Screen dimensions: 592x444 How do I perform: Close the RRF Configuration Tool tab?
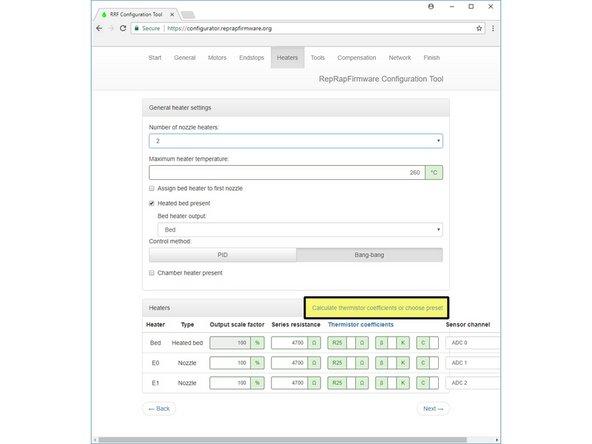coord(172,14)
